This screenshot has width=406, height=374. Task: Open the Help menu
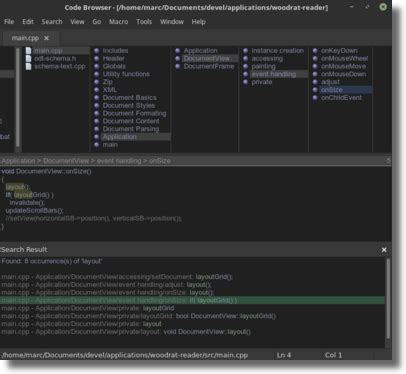[x=198, y=22]
